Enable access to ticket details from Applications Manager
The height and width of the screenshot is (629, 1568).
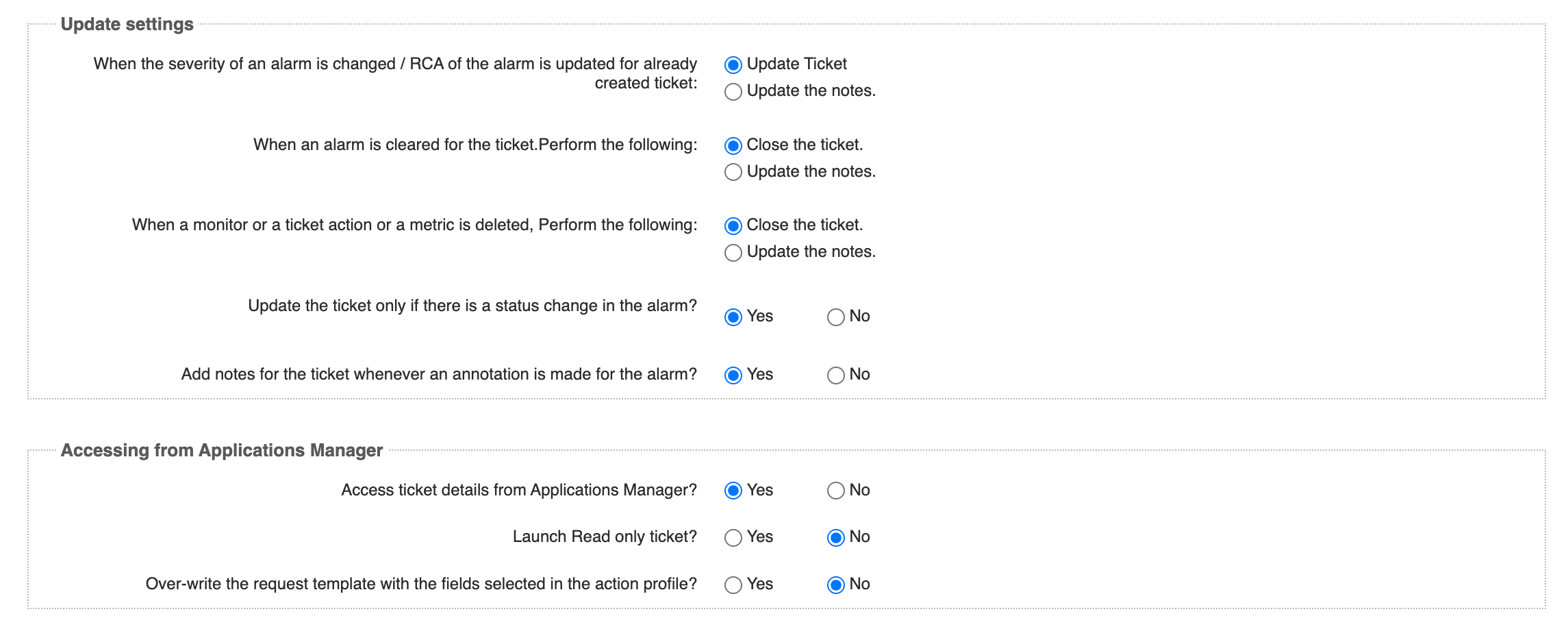733,491
